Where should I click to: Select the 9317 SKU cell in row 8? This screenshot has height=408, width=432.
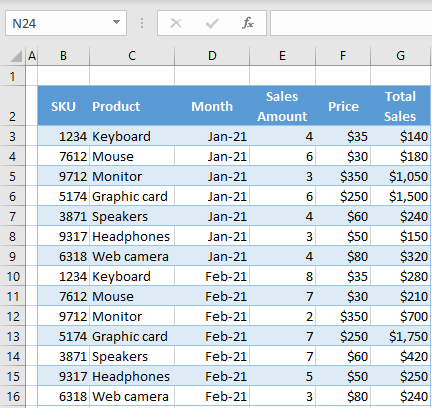tap(63, 236)
